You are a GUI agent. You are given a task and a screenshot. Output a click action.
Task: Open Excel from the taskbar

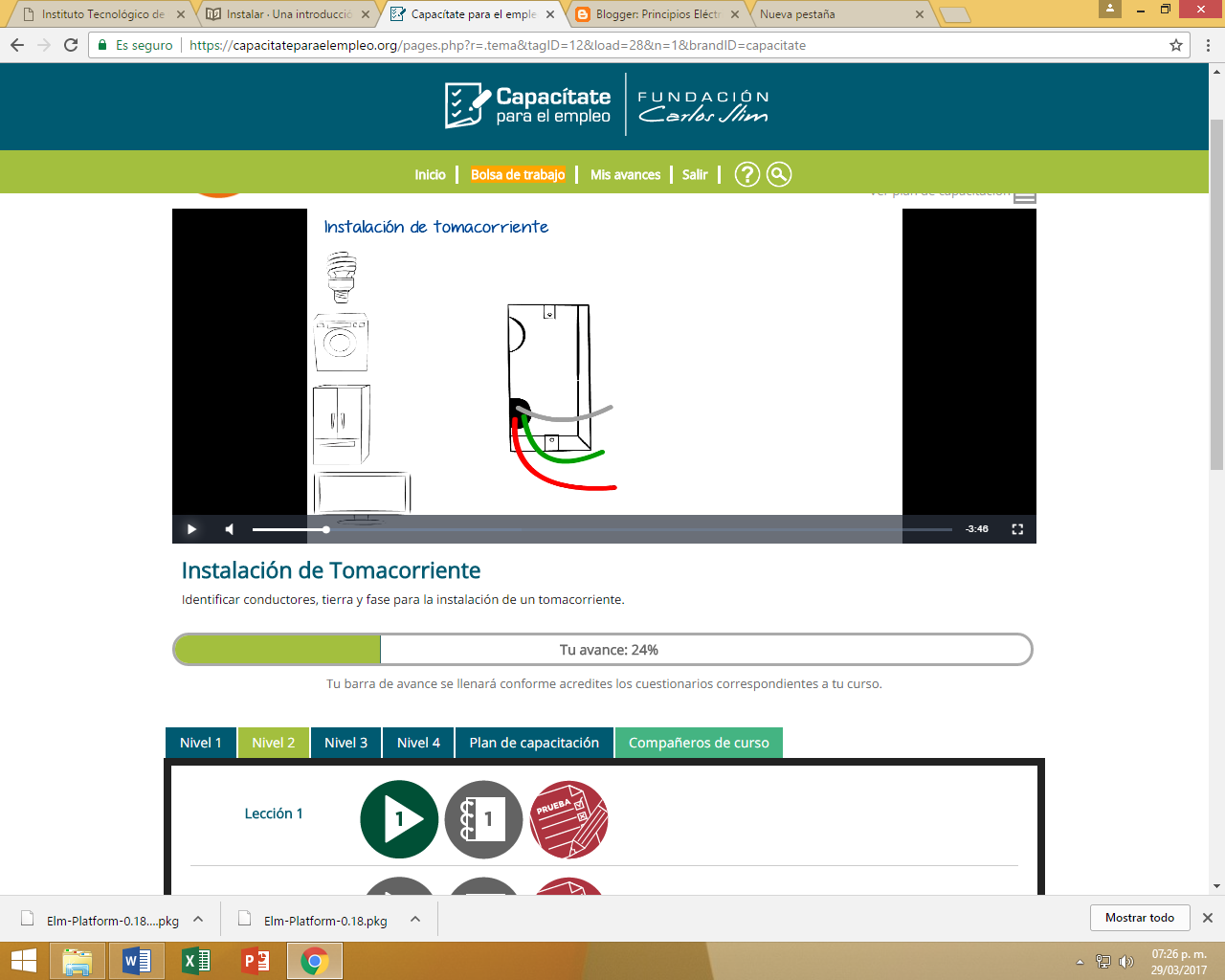pyautogui.click(x=196, y=961)
